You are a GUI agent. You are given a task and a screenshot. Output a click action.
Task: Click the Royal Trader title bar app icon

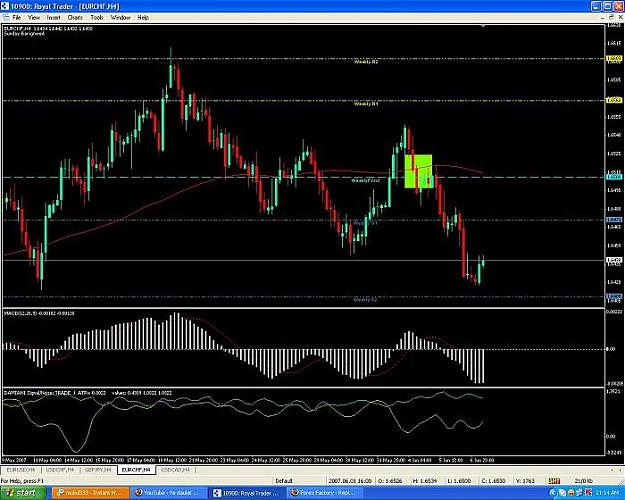(x=4, y=6)
